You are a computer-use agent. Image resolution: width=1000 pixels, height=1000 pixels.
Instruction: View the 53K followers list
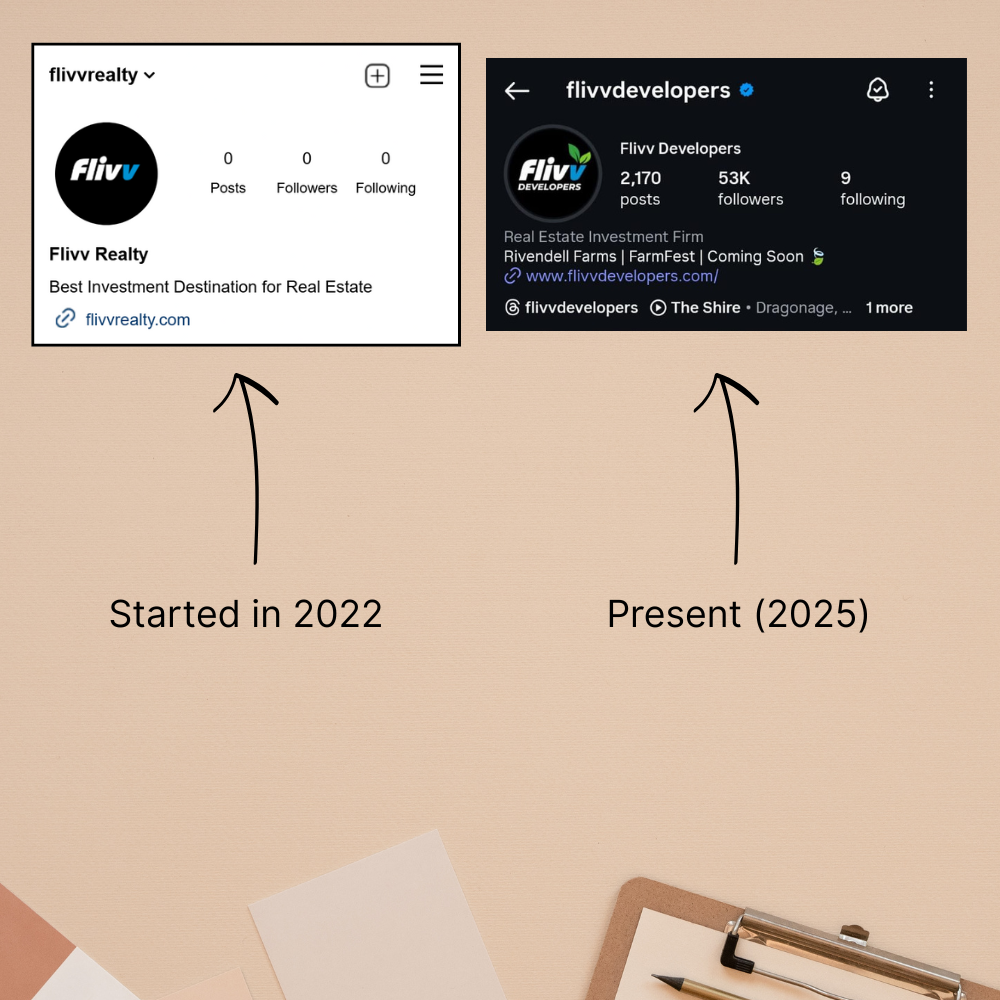click(750, 188)
